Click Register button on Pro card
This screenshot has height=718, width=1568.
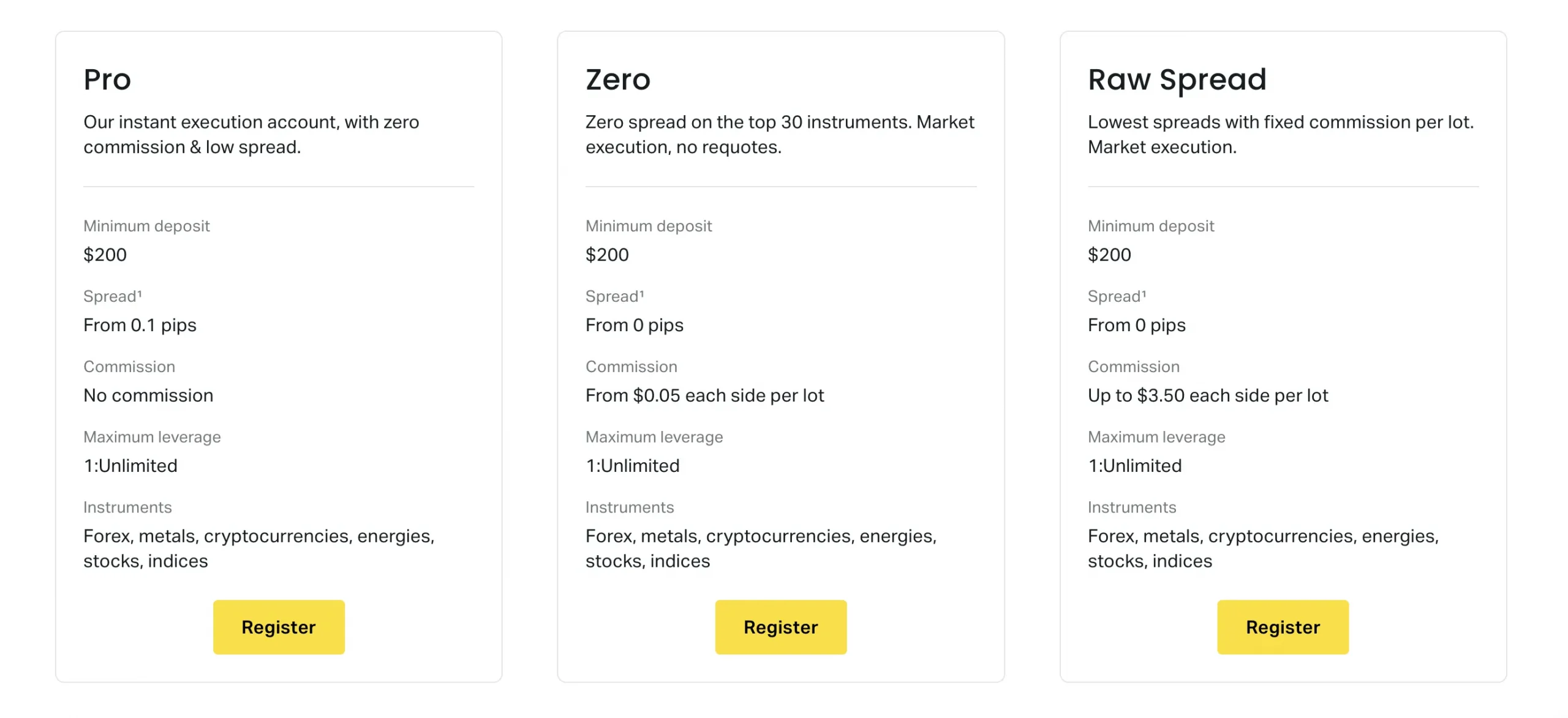[x=278, y=627]
